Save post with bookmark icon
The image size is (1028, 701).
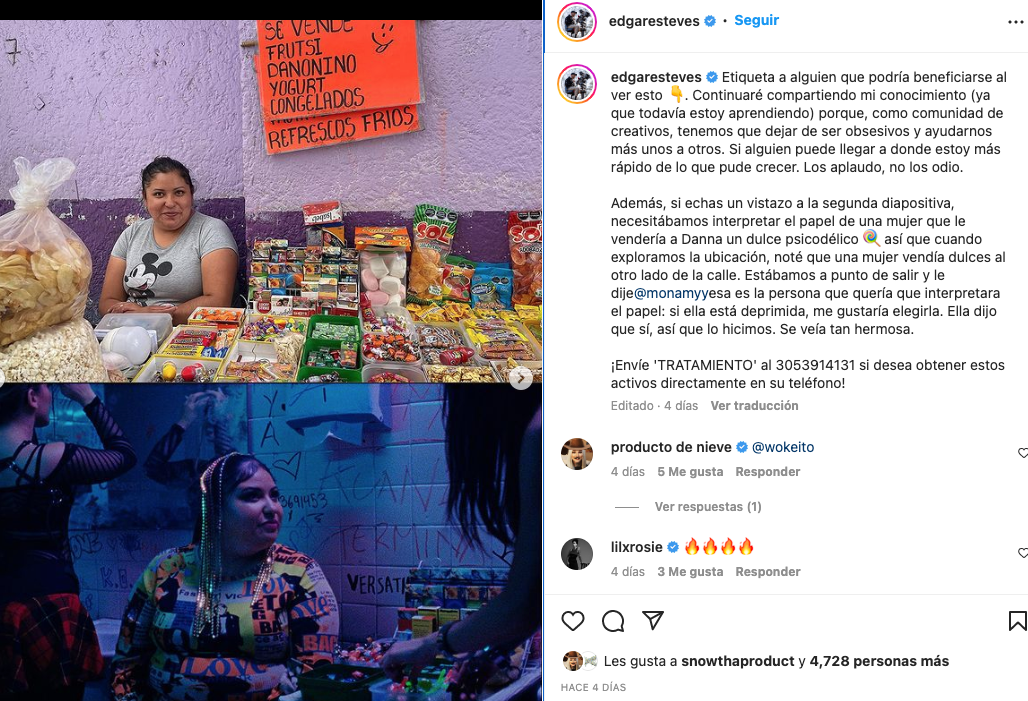pos(1018,620)
